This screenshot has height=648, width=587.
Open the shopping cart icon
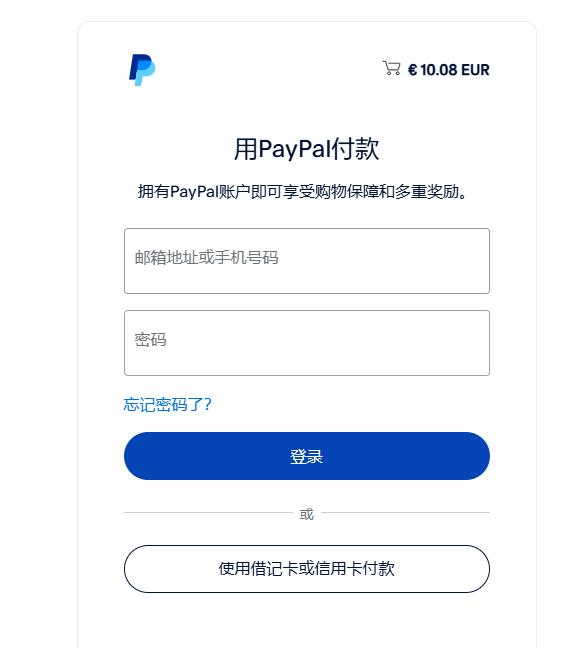click(x=391, y=68)
